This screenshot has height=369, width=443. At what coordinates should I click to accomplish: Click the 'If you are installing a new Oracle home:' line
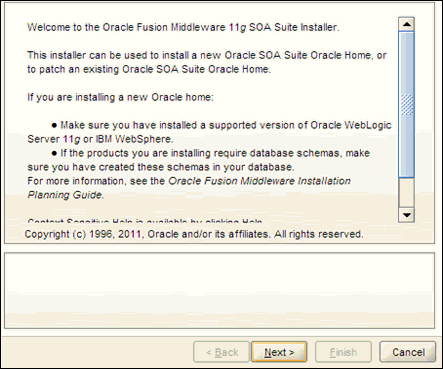[120, 97]
